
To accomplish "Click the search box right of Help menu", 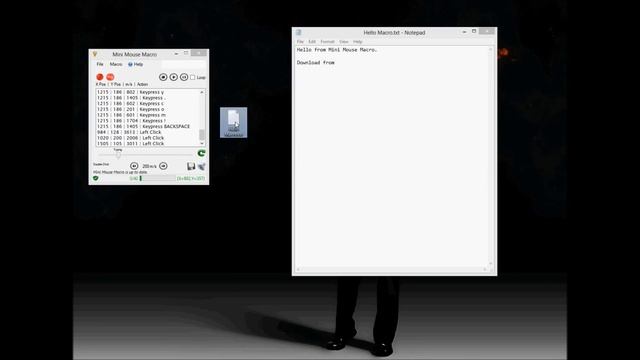I will click(183, 64).
